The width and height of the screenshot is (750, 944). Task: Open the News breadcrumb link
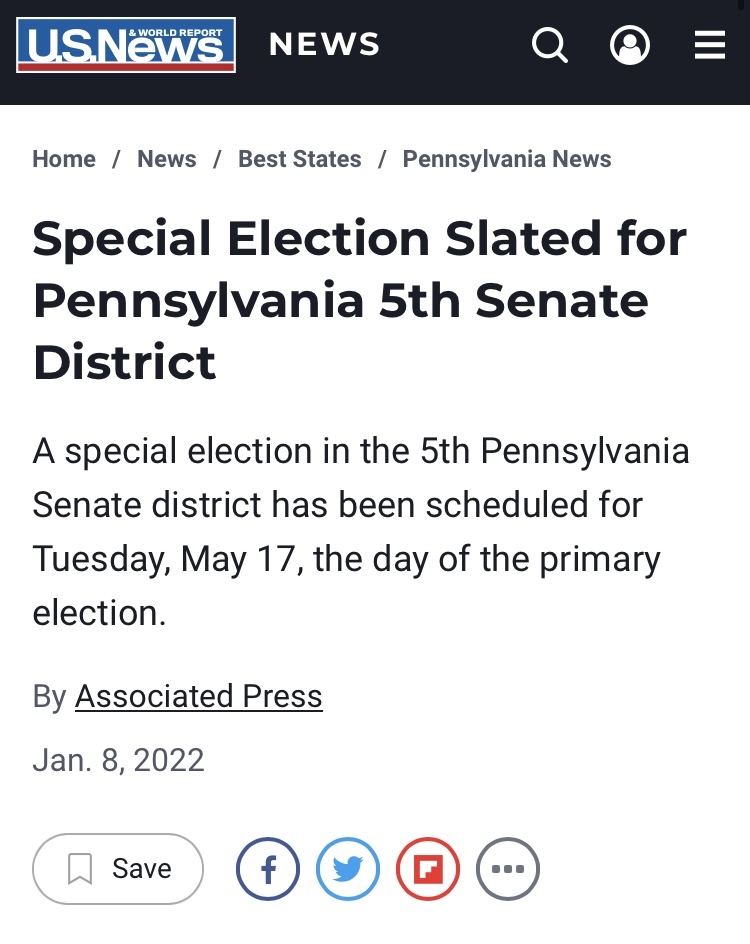pos(167,159)
